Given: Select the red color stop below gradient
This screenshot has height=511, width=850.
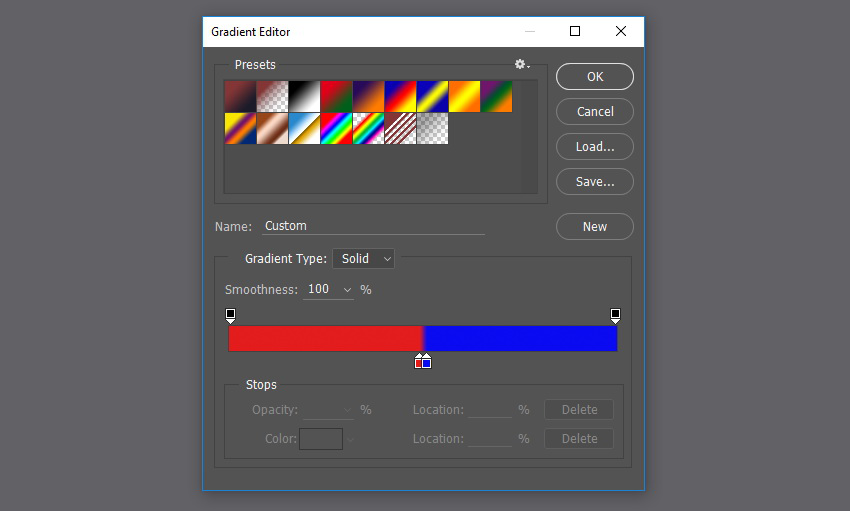Looking at the screenshot, I should (x=418, y=361).
